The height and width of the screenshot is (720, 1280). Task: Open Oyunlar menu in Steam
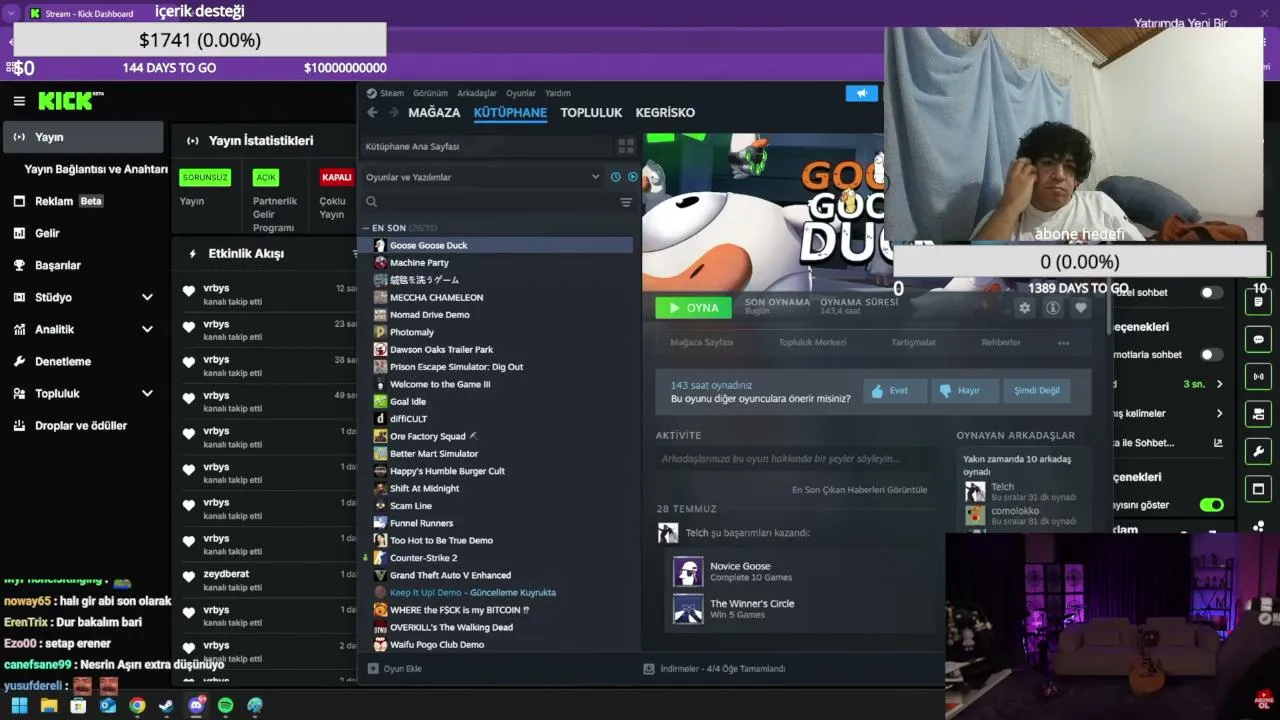pos(521,93)
